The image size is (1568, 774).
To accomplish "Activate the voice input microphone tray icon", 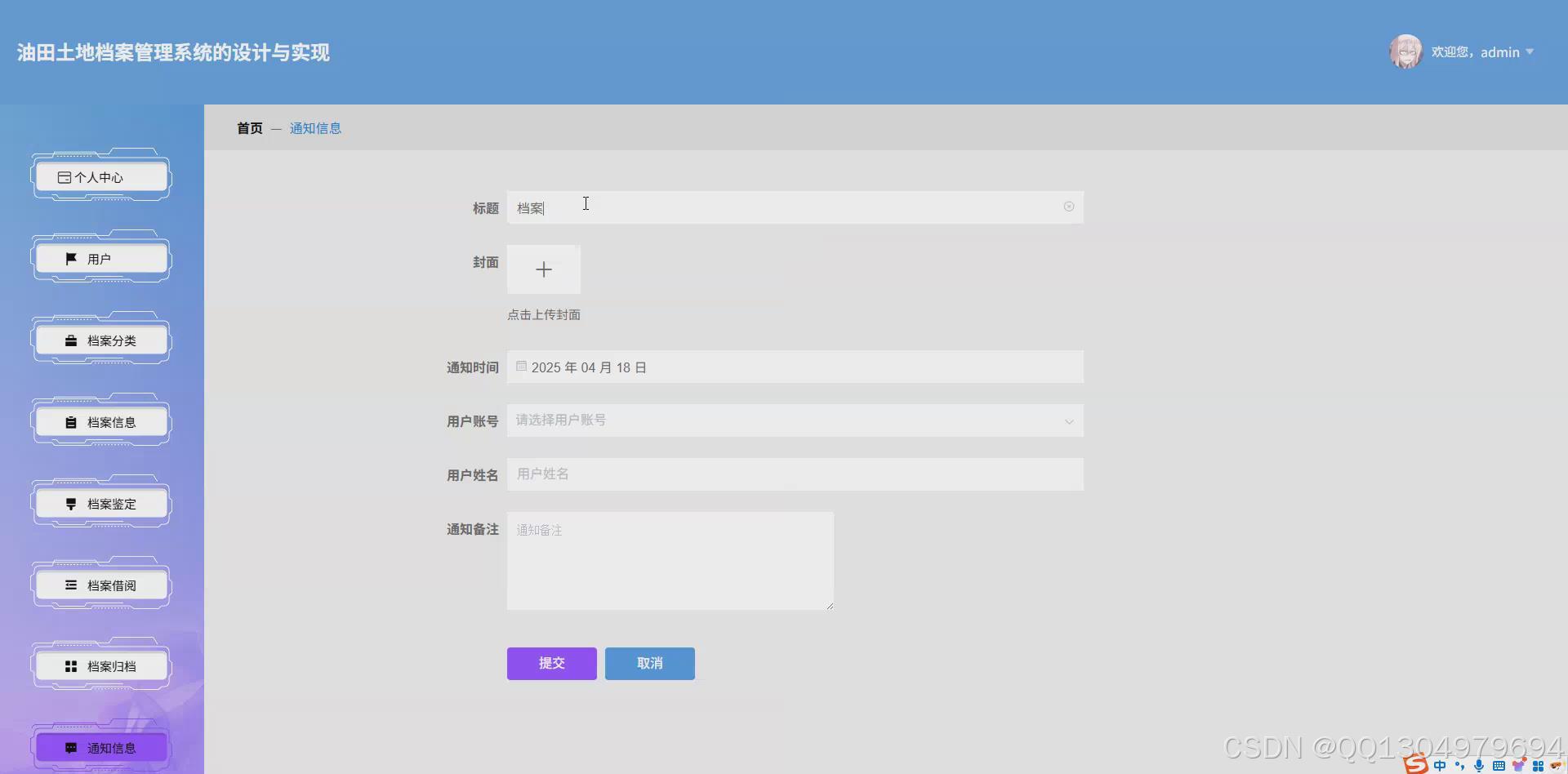I will 1479,765.
